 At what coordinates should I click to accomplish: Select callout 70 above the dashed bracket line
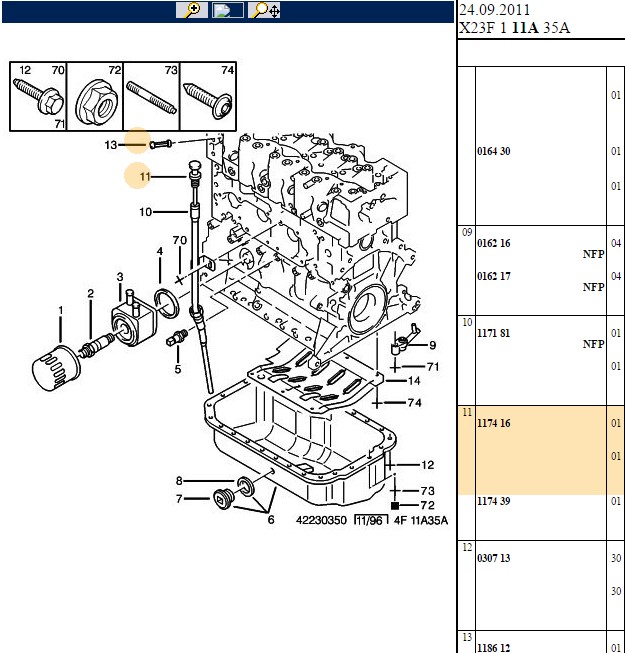[x=179, y=240]
